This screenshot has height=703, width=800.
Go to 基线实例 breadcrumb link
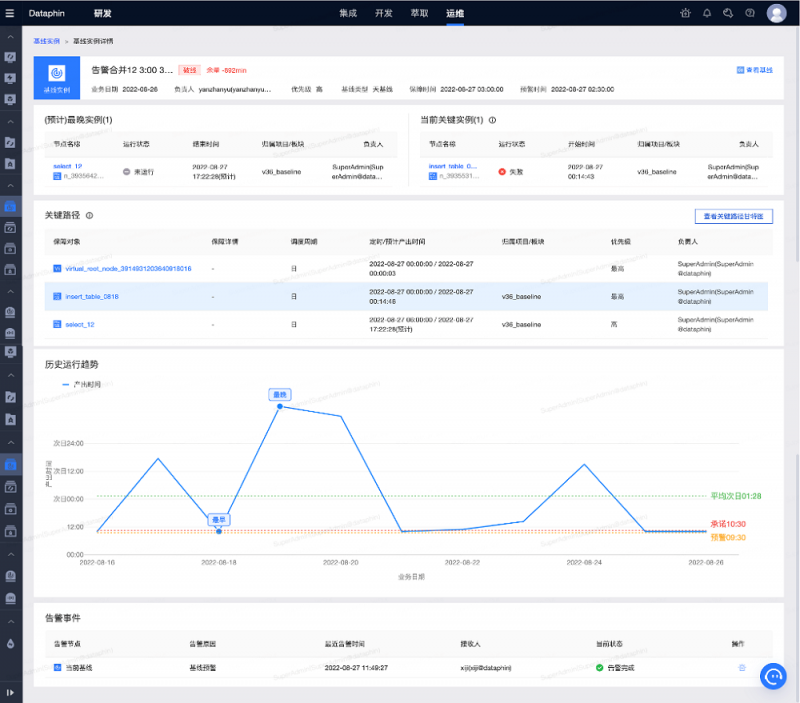(x=46, y=41)
